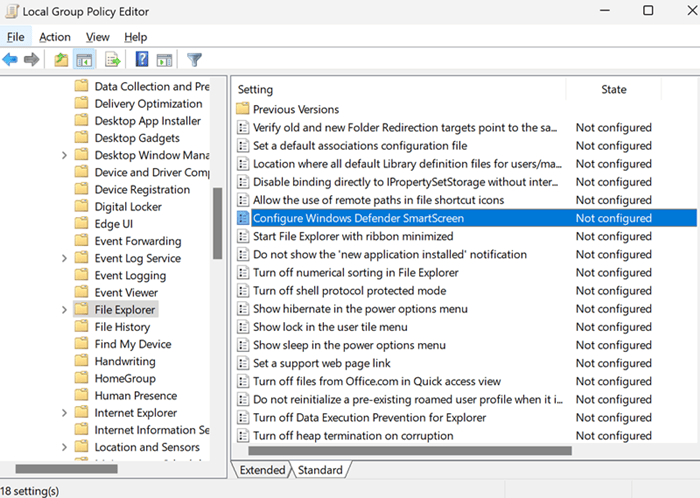
Task: Switch to the Extended tab
Action: pyautogui.click(x=262, y=470)
